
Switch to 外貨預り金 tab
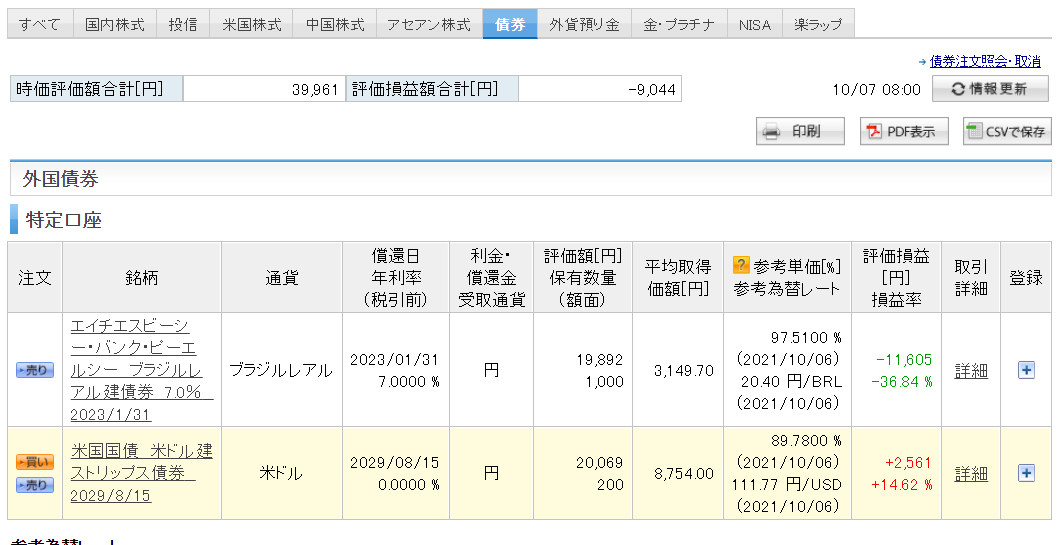point(584,24)
